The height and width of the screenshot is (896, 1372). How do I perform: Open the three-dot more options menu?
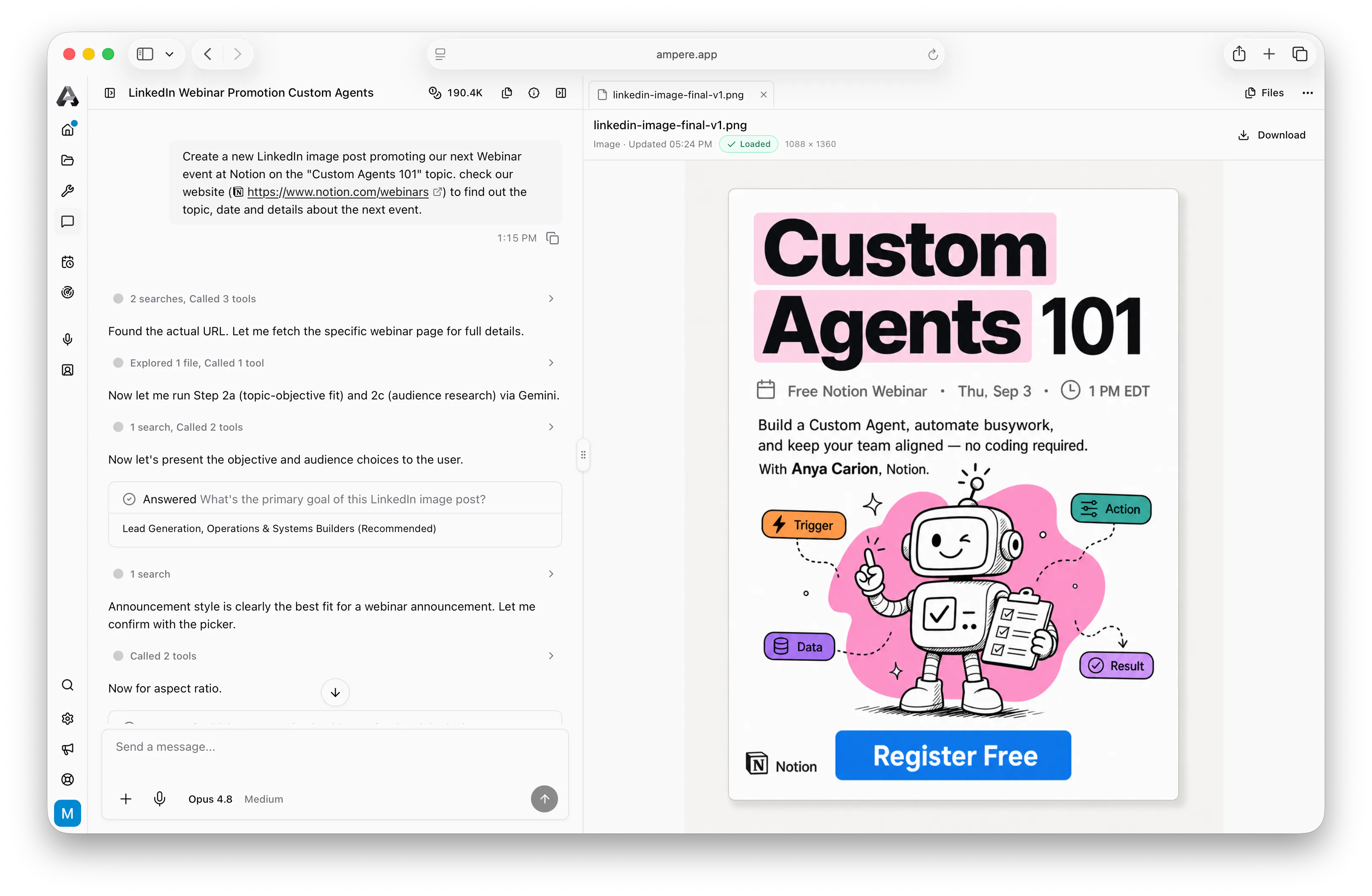coord(1307,93)
